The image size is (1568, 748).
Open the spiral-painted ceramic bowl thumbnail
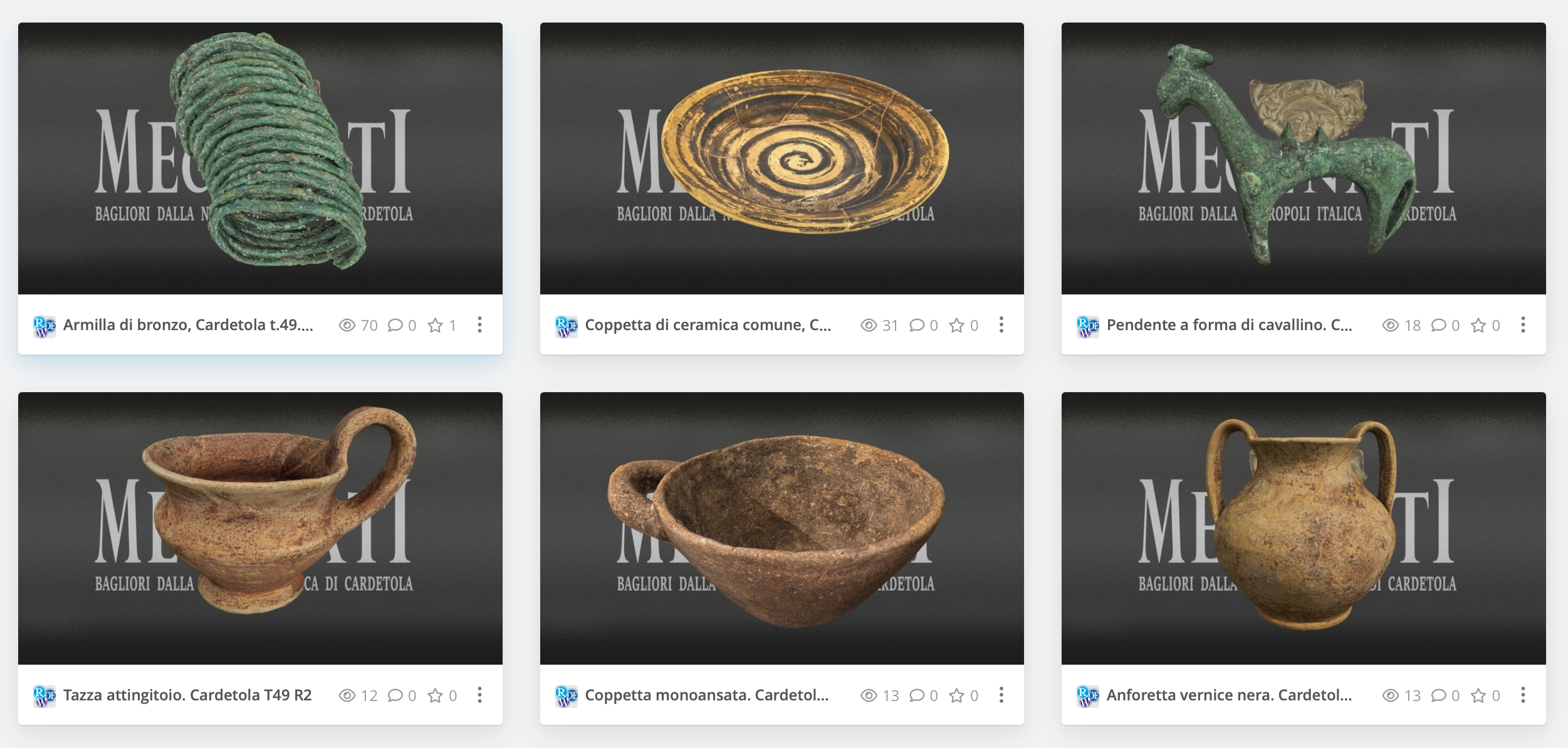[x=782, y=158]
